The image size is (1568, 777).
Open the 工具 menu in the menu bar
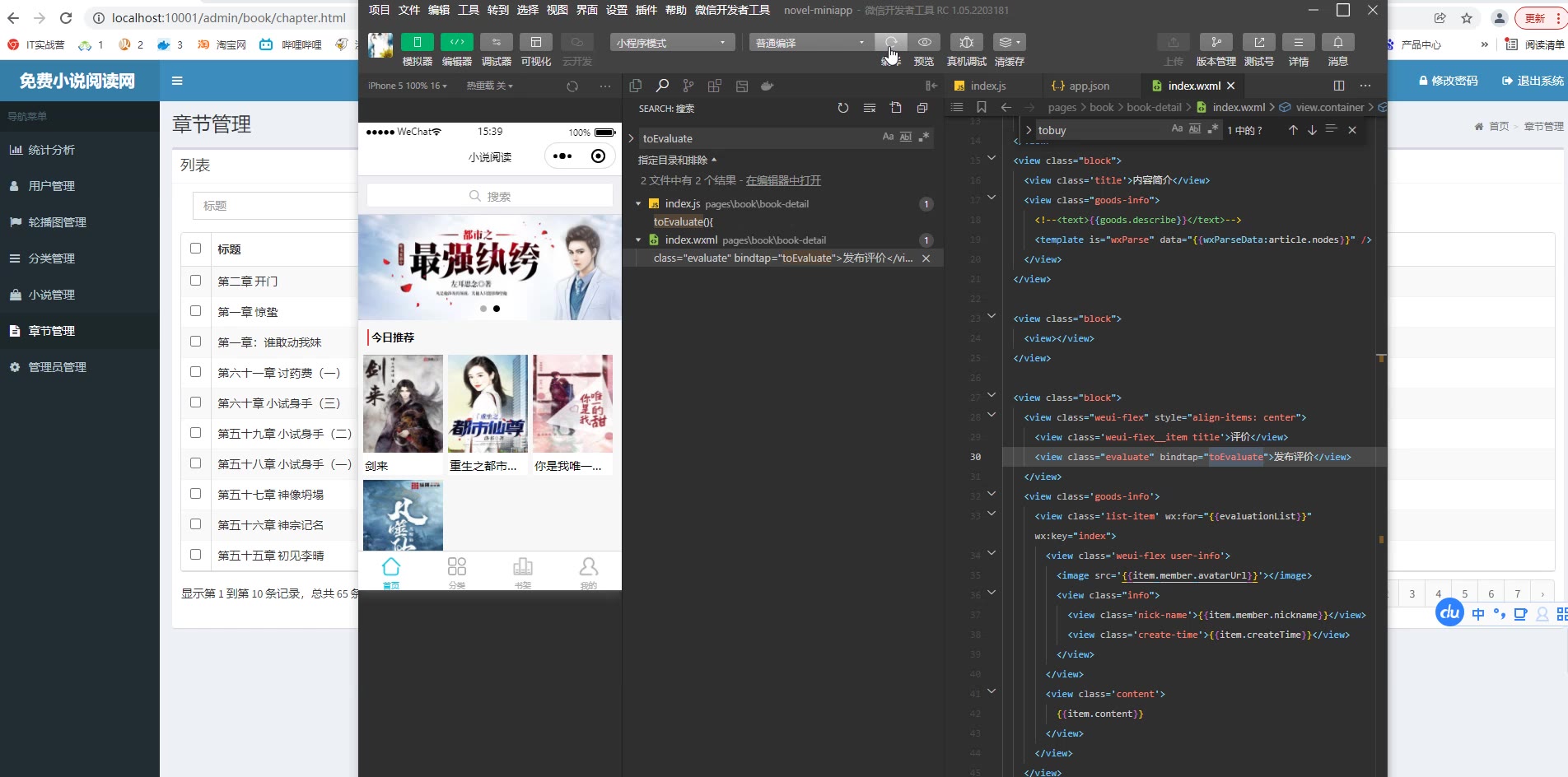468,10
